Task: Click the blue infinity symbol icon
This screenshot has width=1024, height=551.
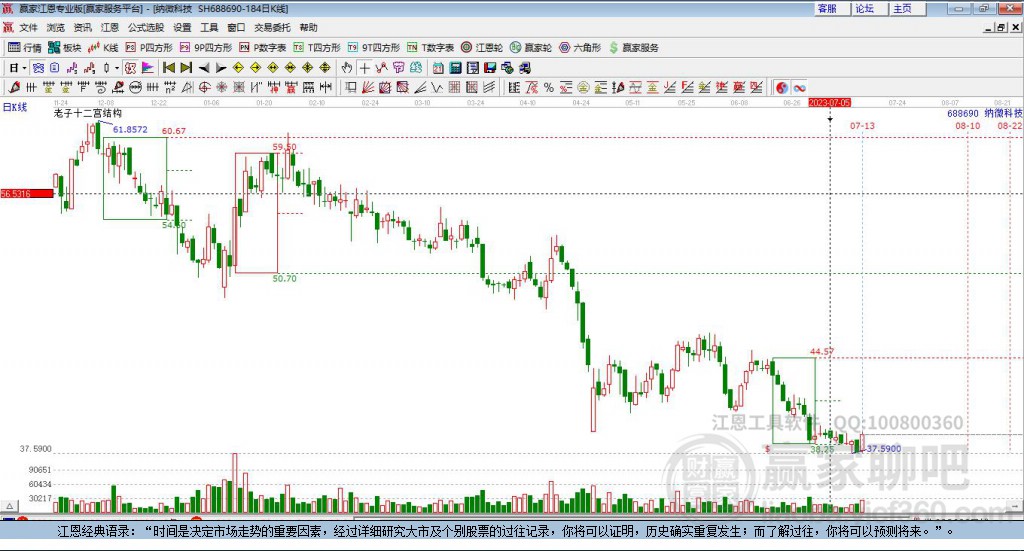Action: pos(799,87)
